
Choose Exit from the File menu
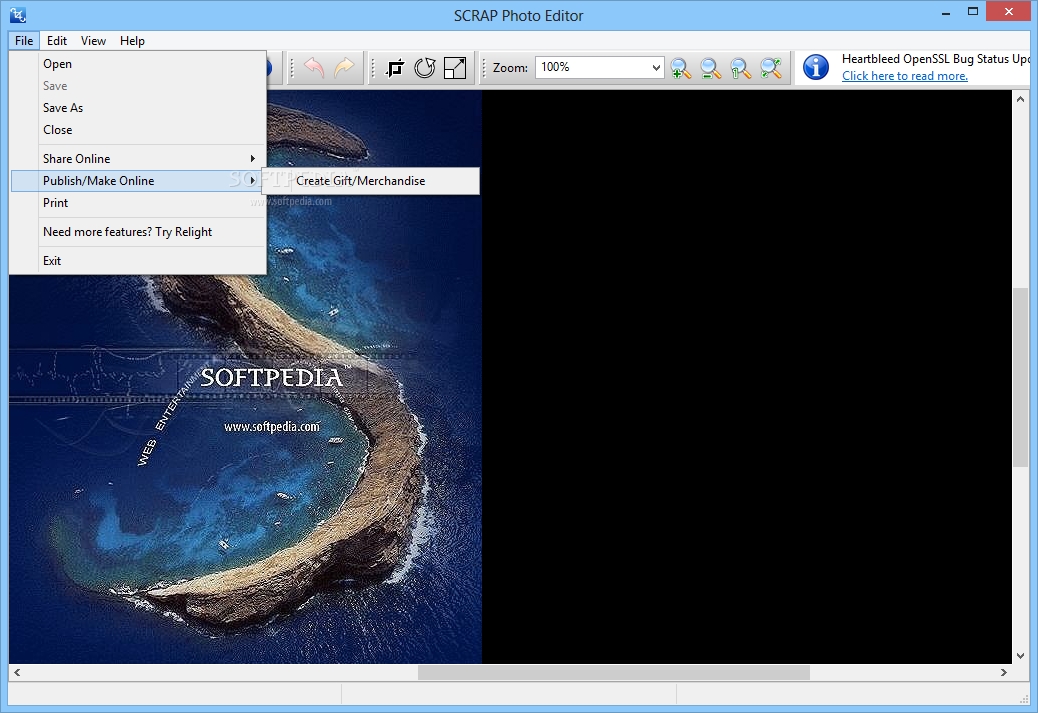[x=138, y=261]
